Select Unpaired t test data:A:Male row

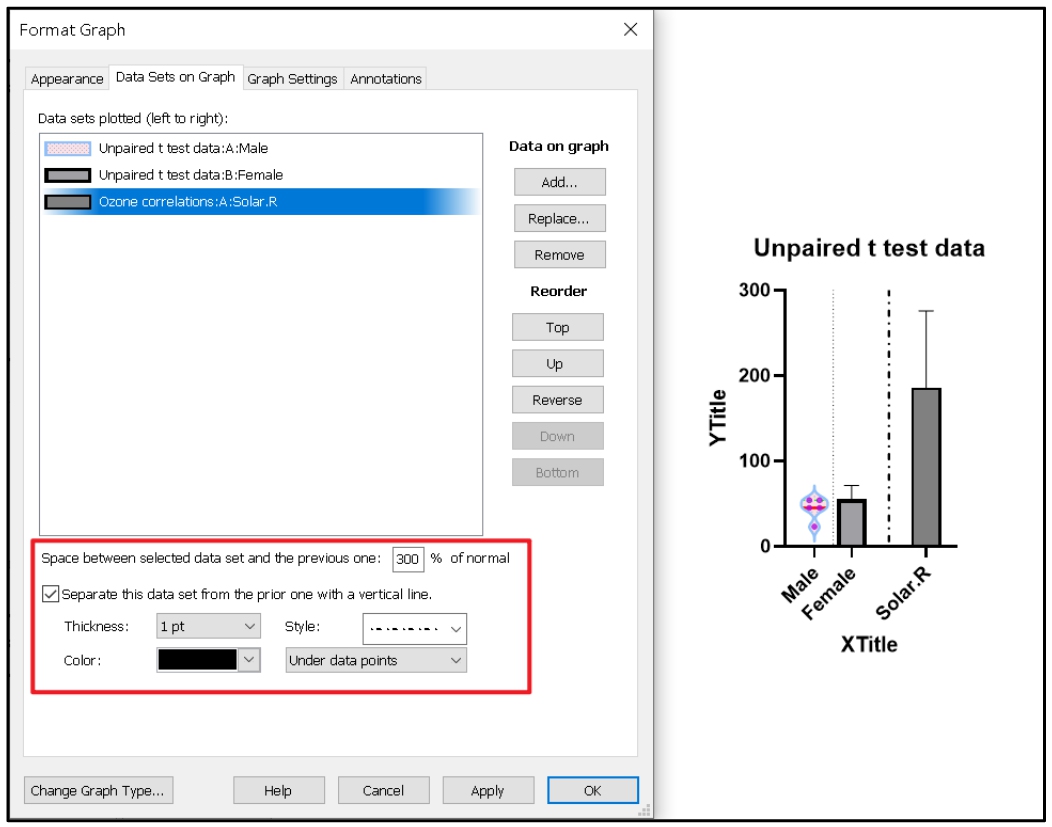[261, 148]
